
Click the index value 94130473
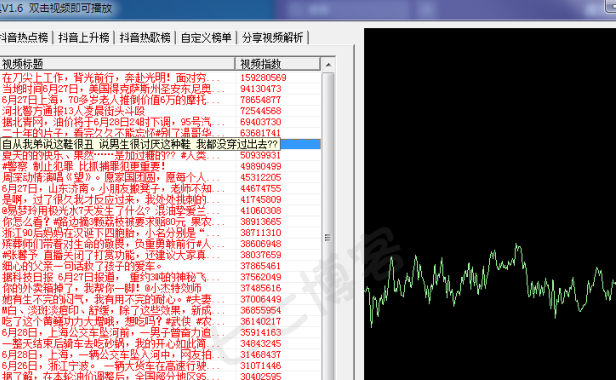pyautogui.click(x=261, y=88)
